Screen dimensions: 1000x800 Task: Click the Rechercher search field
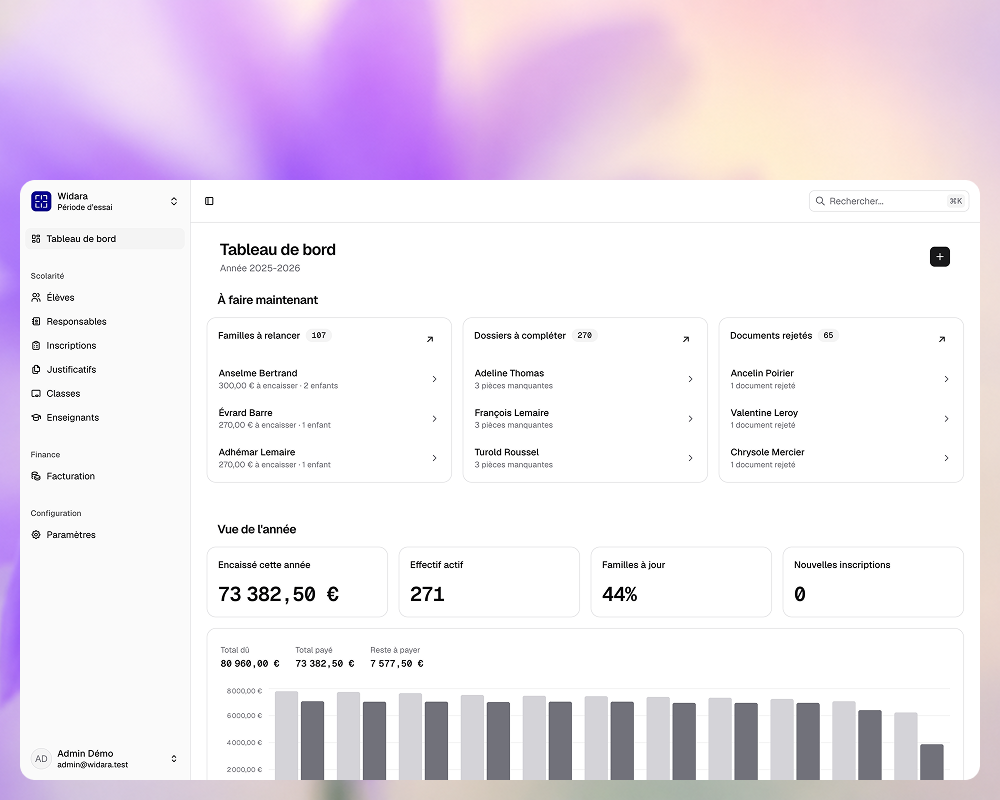889,201
